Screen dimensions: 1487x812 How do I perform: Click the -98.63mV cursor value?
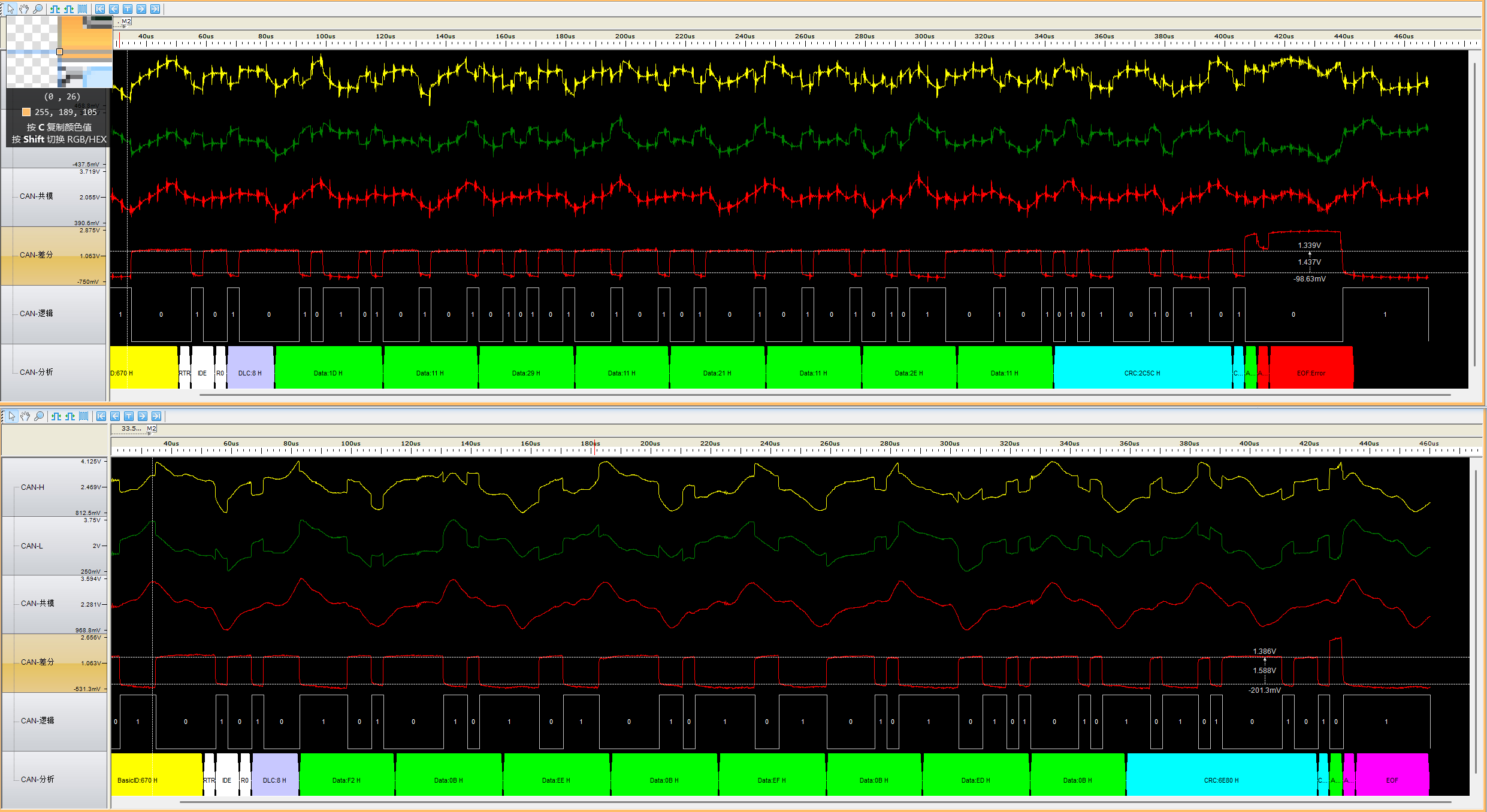click(1310, 279)
